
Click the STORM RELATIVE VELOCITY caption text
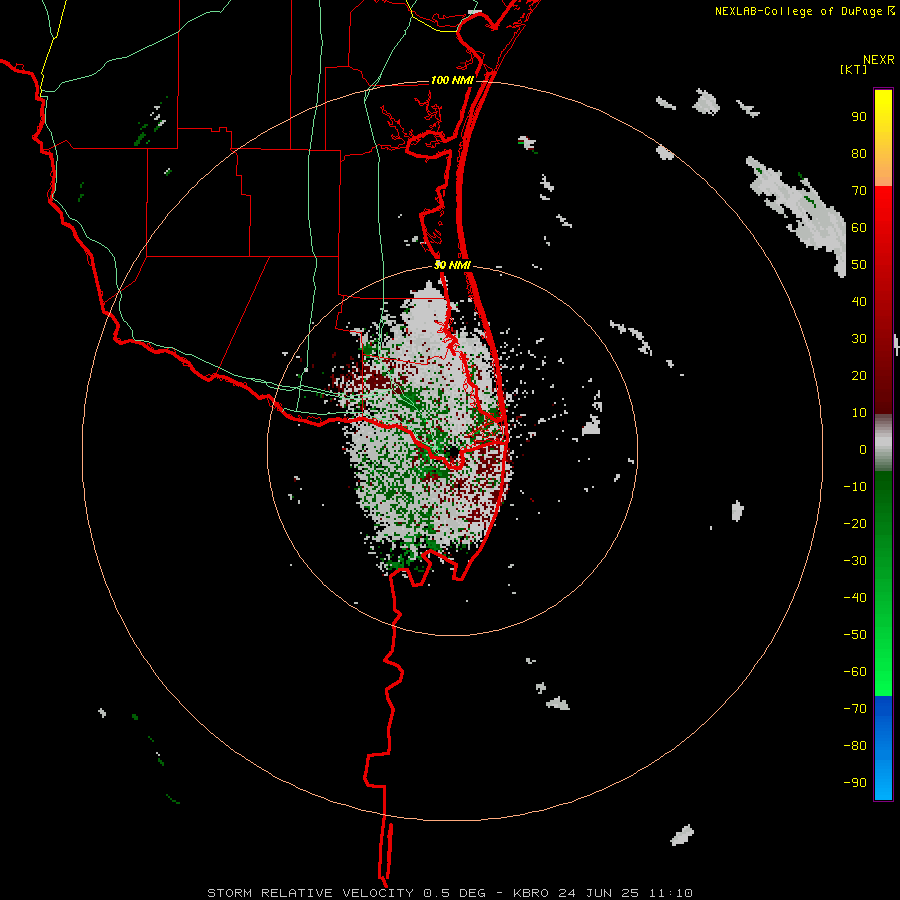coord(310,893)
